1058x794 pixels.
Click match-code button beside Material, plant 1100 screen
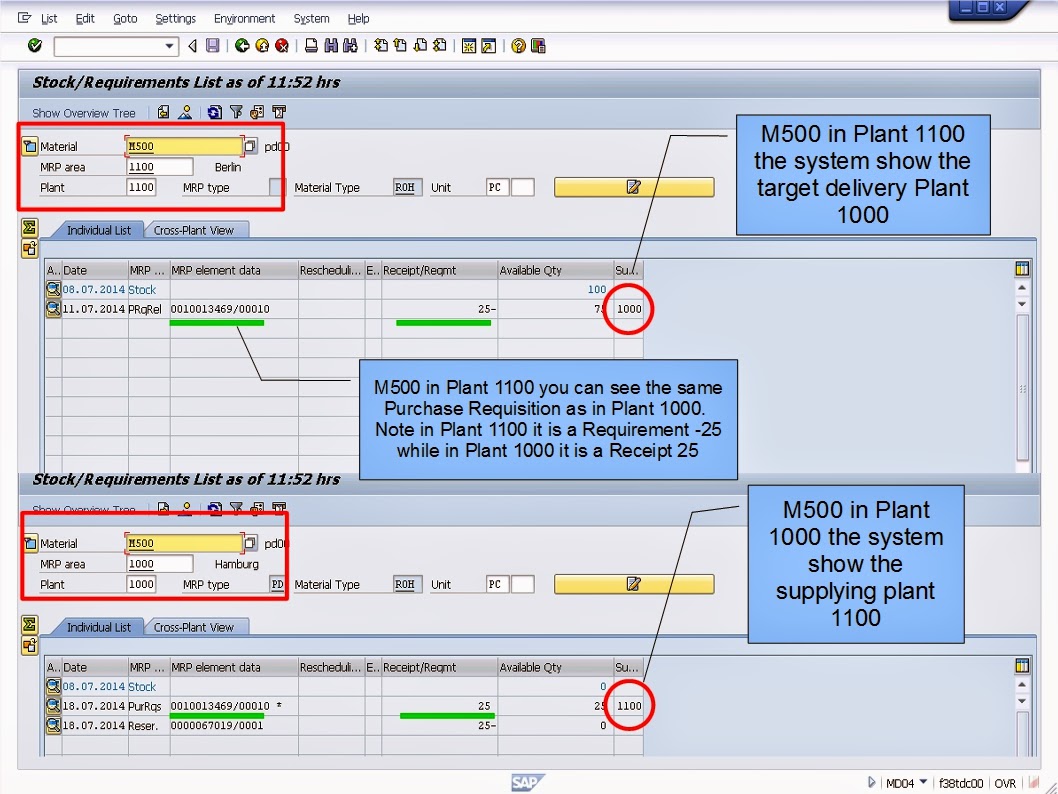(250, 146)
